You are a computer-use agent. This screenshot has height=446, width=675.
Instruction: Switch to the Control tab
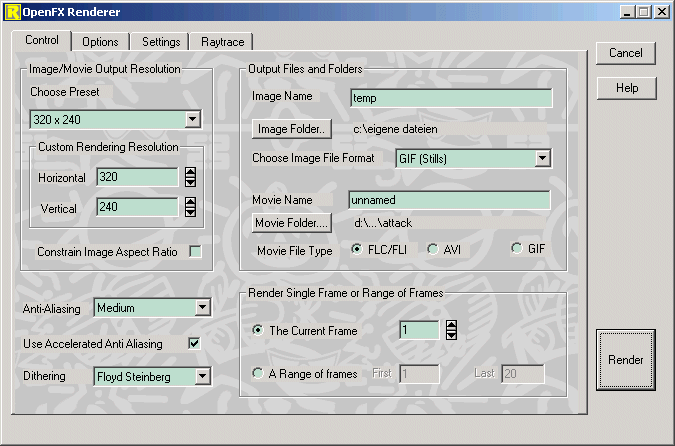pyautogui.click(x=42, y=40)
